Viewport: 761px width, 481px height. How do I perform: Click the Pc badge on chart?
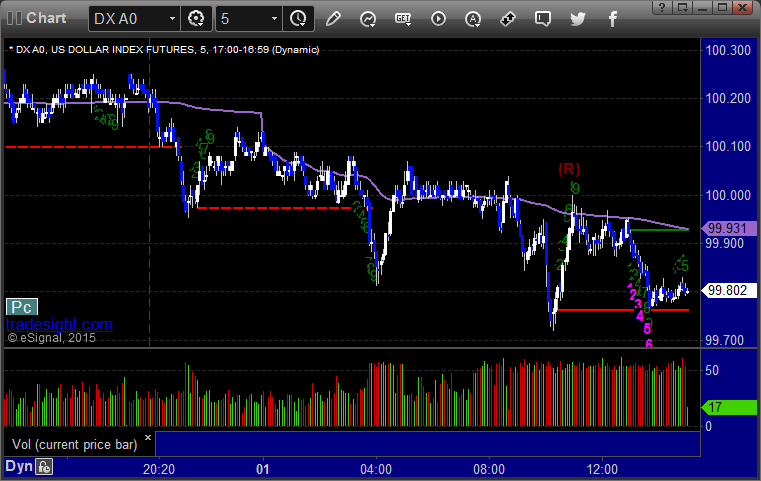22,307
